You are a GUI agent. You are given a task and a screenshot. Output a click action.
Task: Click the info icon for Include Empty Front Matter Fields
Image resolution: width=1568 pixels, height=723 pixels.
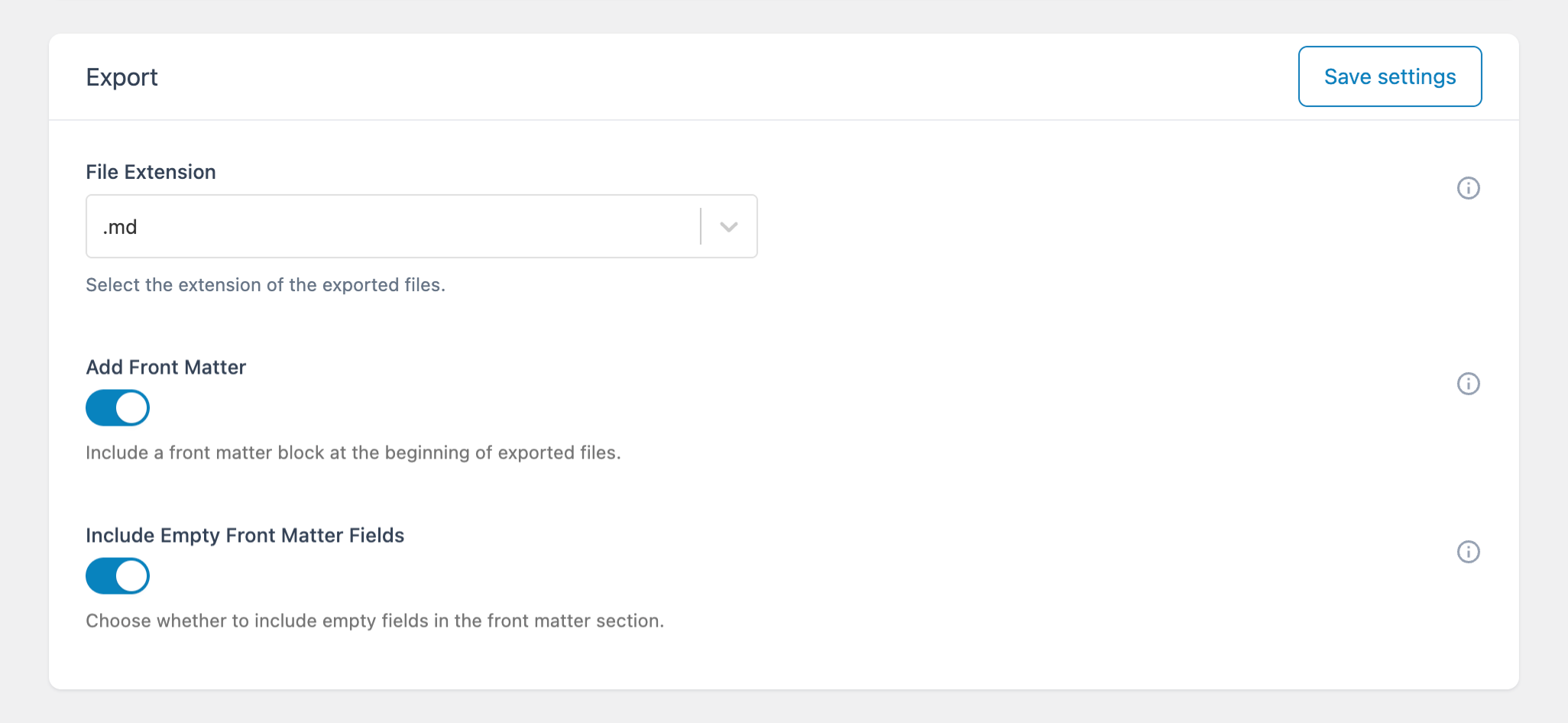coord(1468,551)
